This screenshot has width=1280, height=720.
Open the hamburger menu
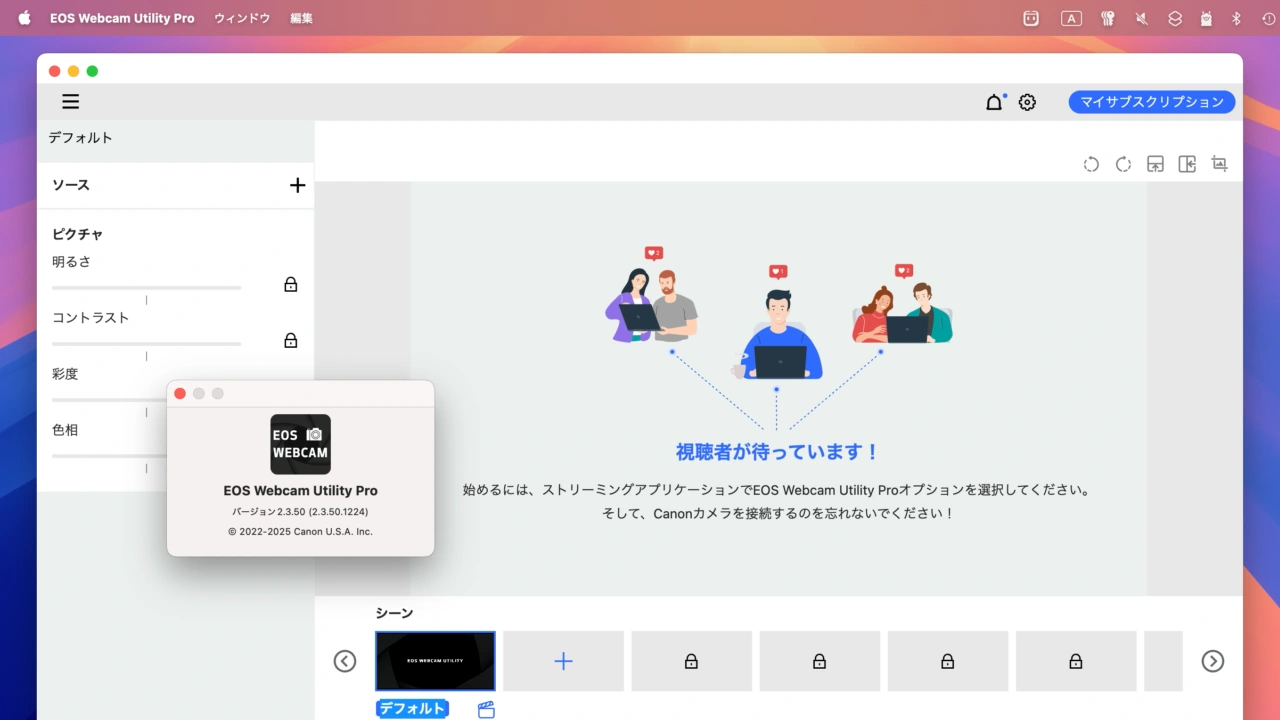[x=70, y=101]
